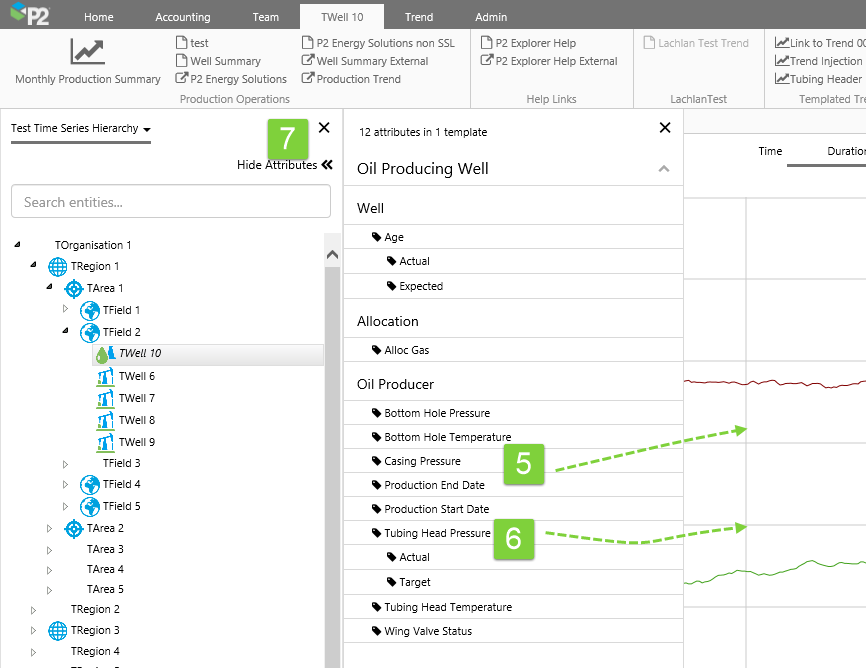Open the P2 Explorer Help link

[x=535, y=43]
